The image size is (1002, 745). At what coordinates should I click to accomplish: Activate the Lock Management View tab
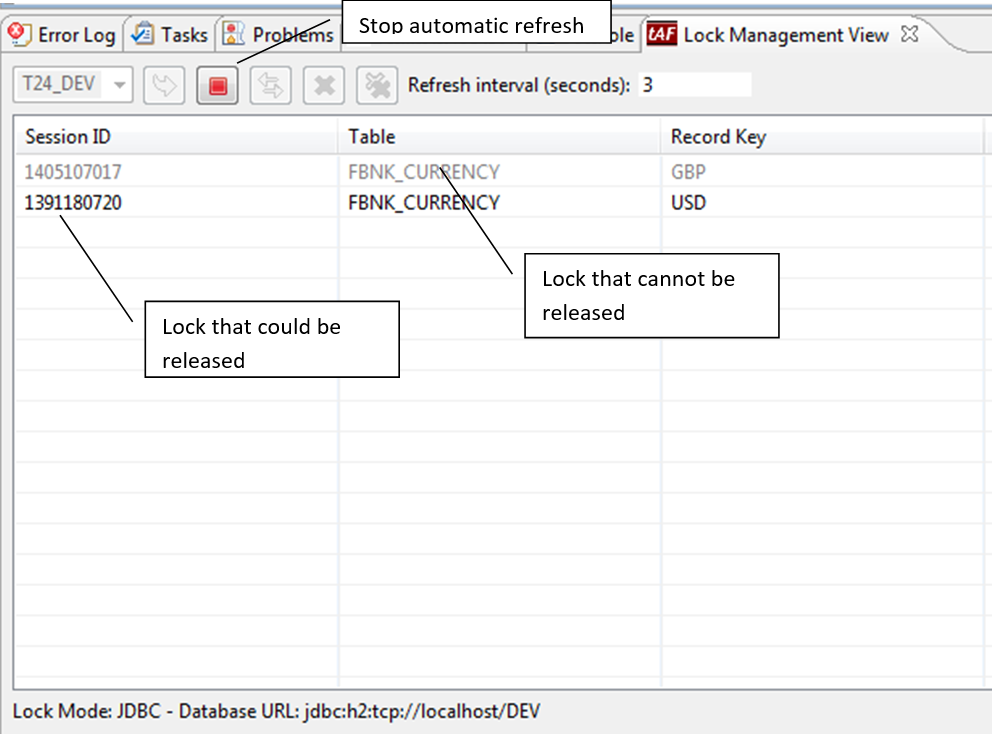(785, 35)
